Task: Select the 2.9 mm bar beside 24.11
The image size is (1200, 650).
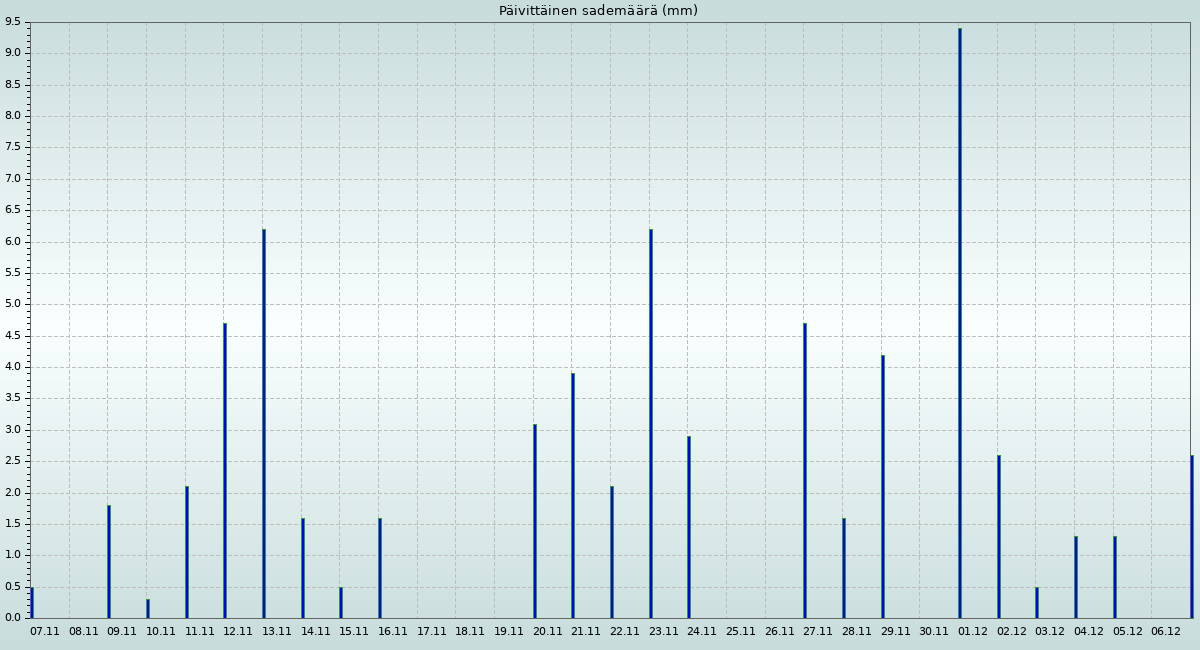Action: click(x=689, y=527)
